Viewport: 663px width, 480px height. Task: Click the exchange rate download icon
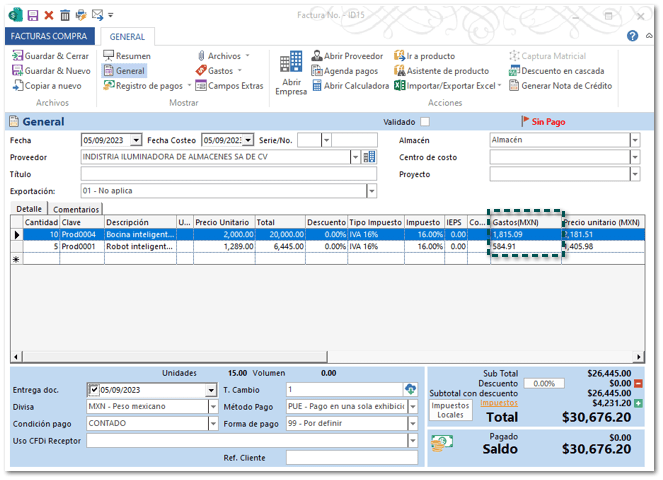coord(410,389)
